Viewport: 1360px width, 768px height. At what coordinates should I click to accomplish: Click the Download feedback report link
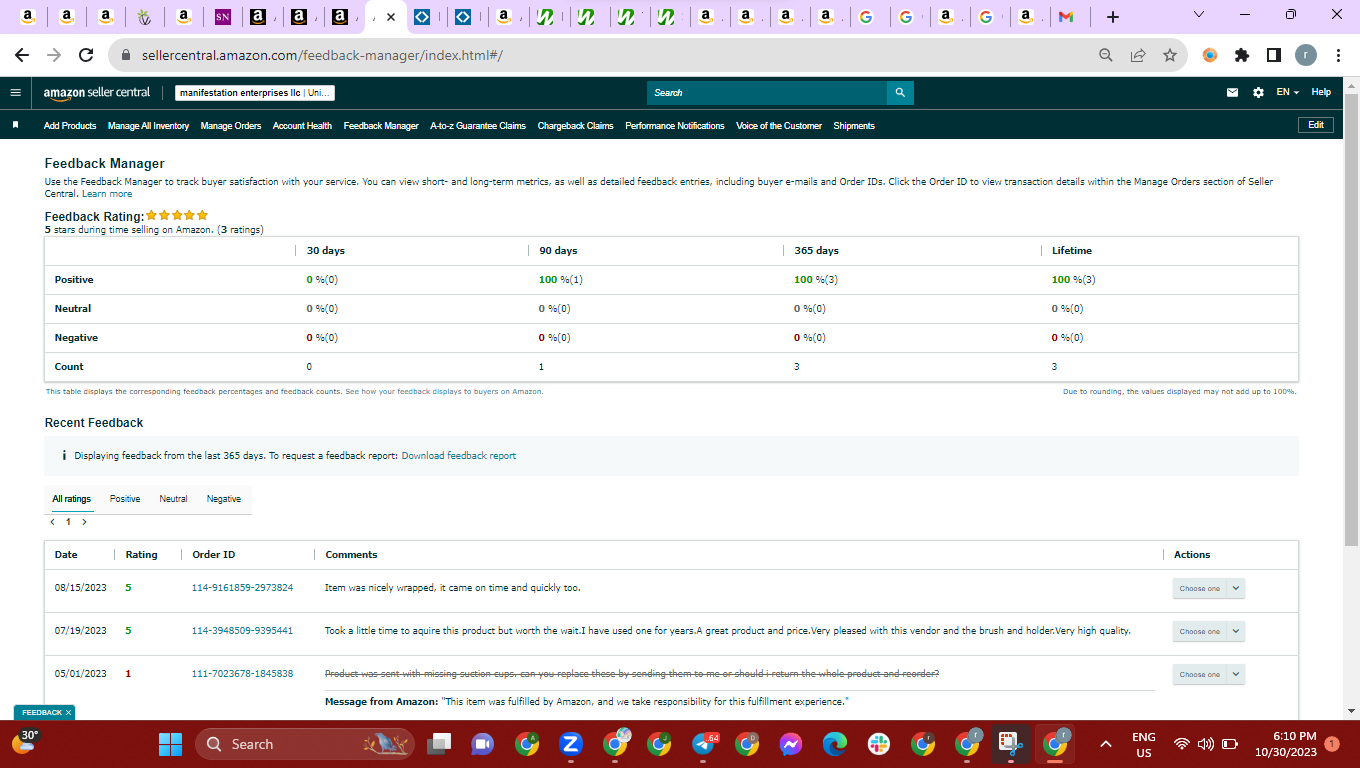point(459,456)
